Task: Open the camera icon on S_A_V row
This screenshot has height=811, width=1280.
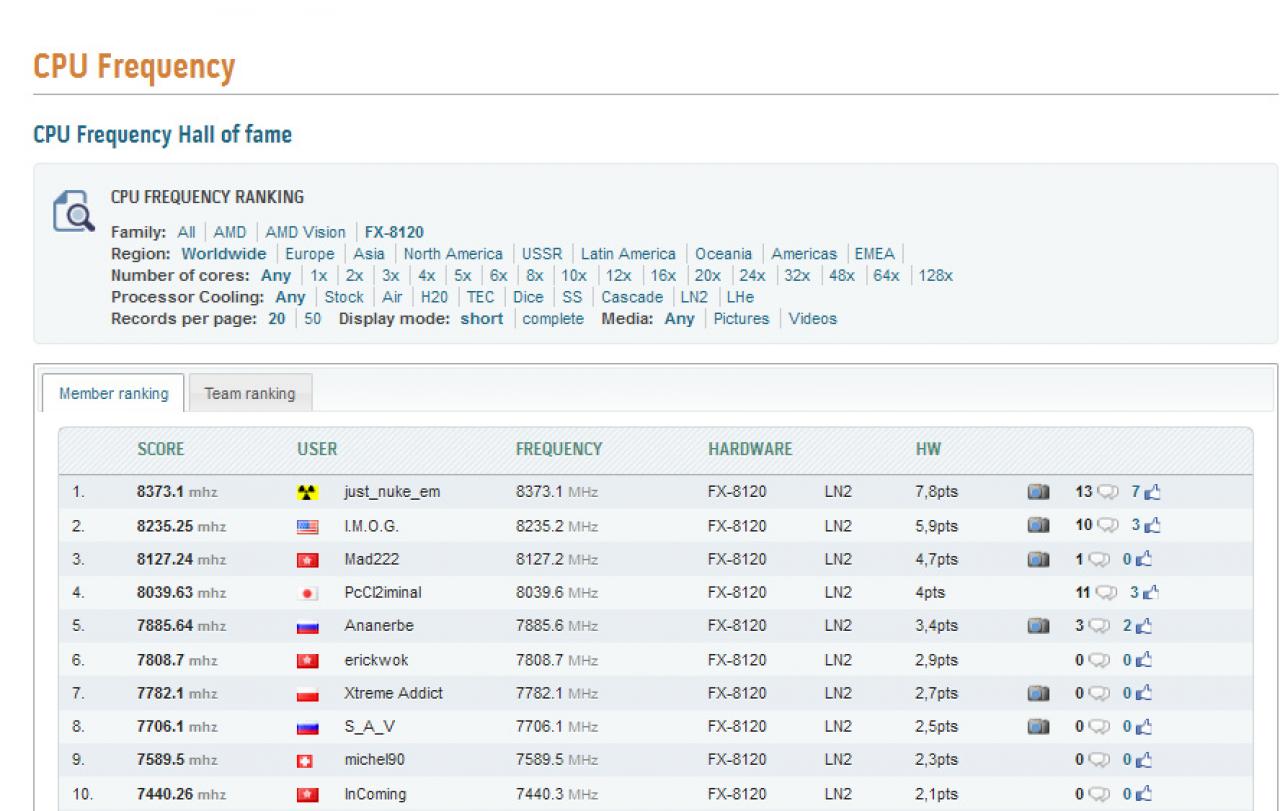Action: click(x=1040, y=727)
